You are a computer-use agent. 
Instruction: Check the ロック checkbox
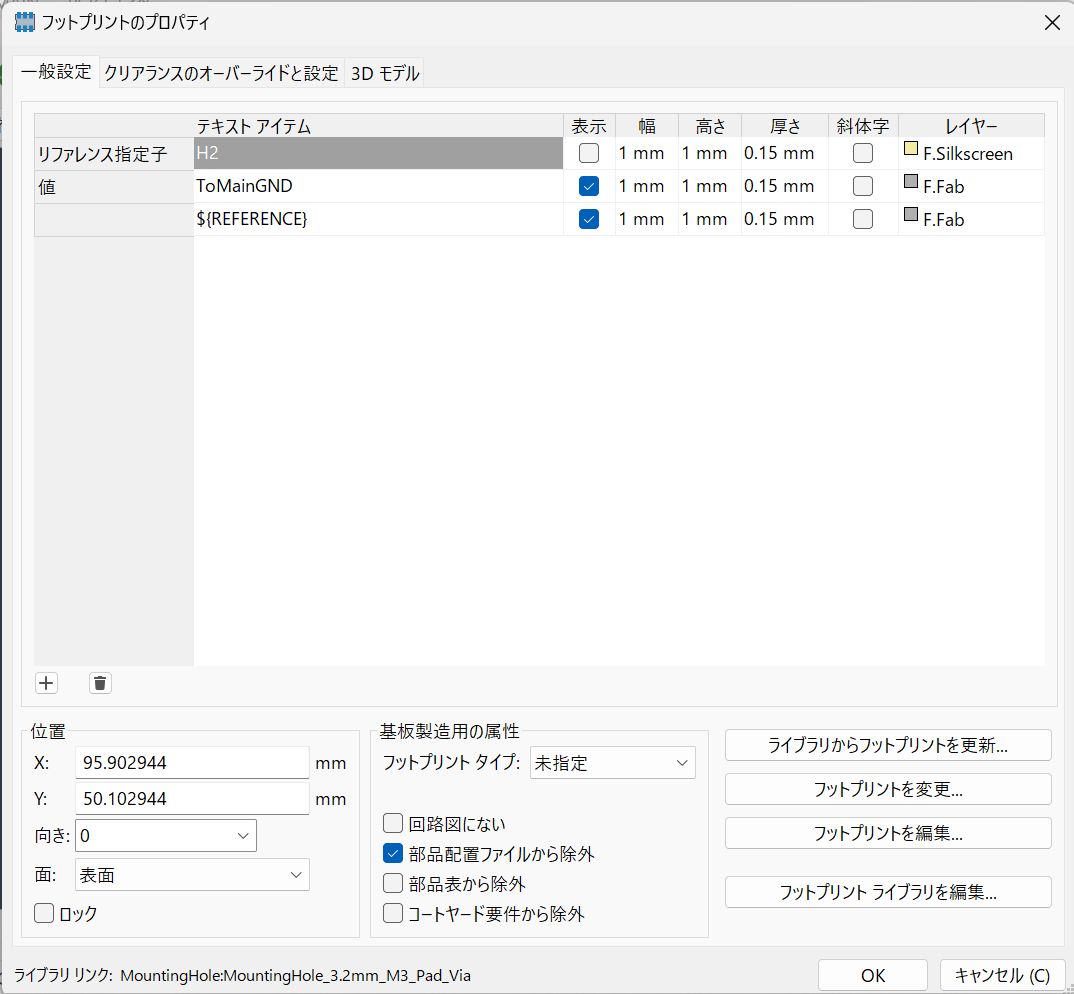(x=44, y=913)
